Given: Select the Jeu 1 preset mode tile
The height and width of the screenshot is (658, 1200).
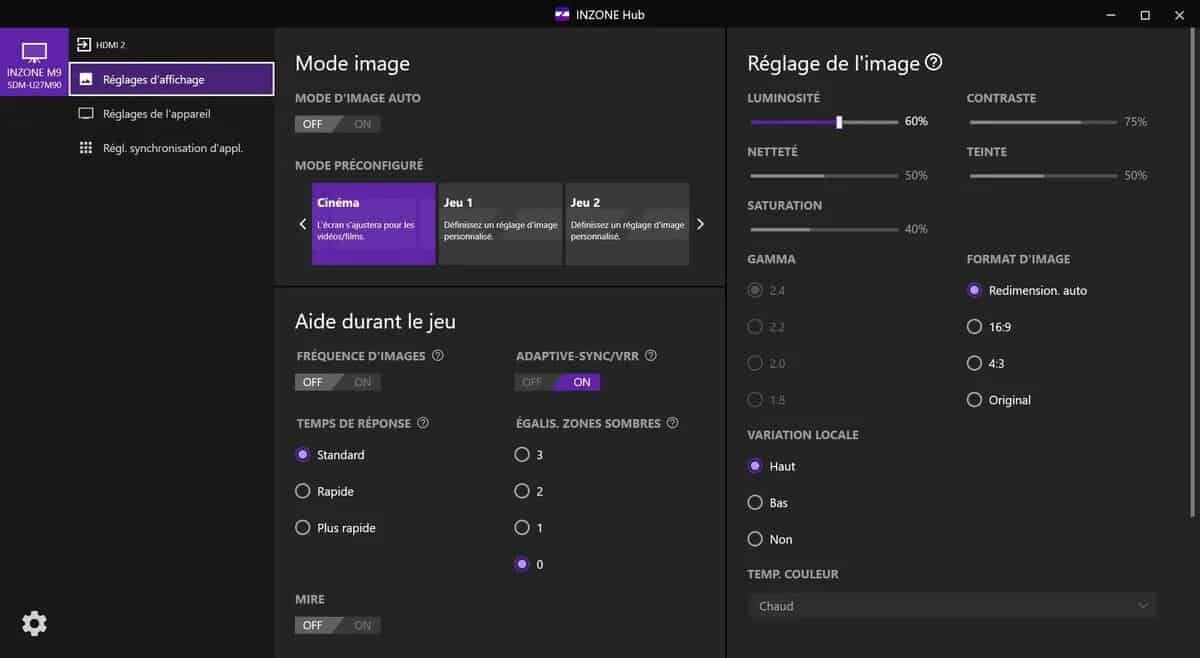Looking at the screenshot, I should click(500, 224).
